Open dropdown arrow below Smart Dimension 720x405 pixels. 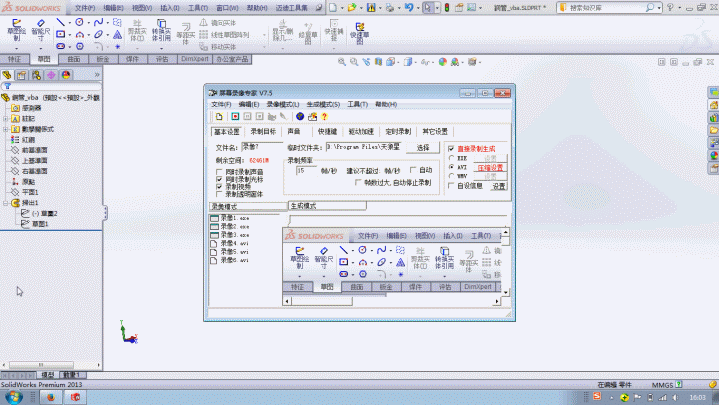tap(40, 48)
